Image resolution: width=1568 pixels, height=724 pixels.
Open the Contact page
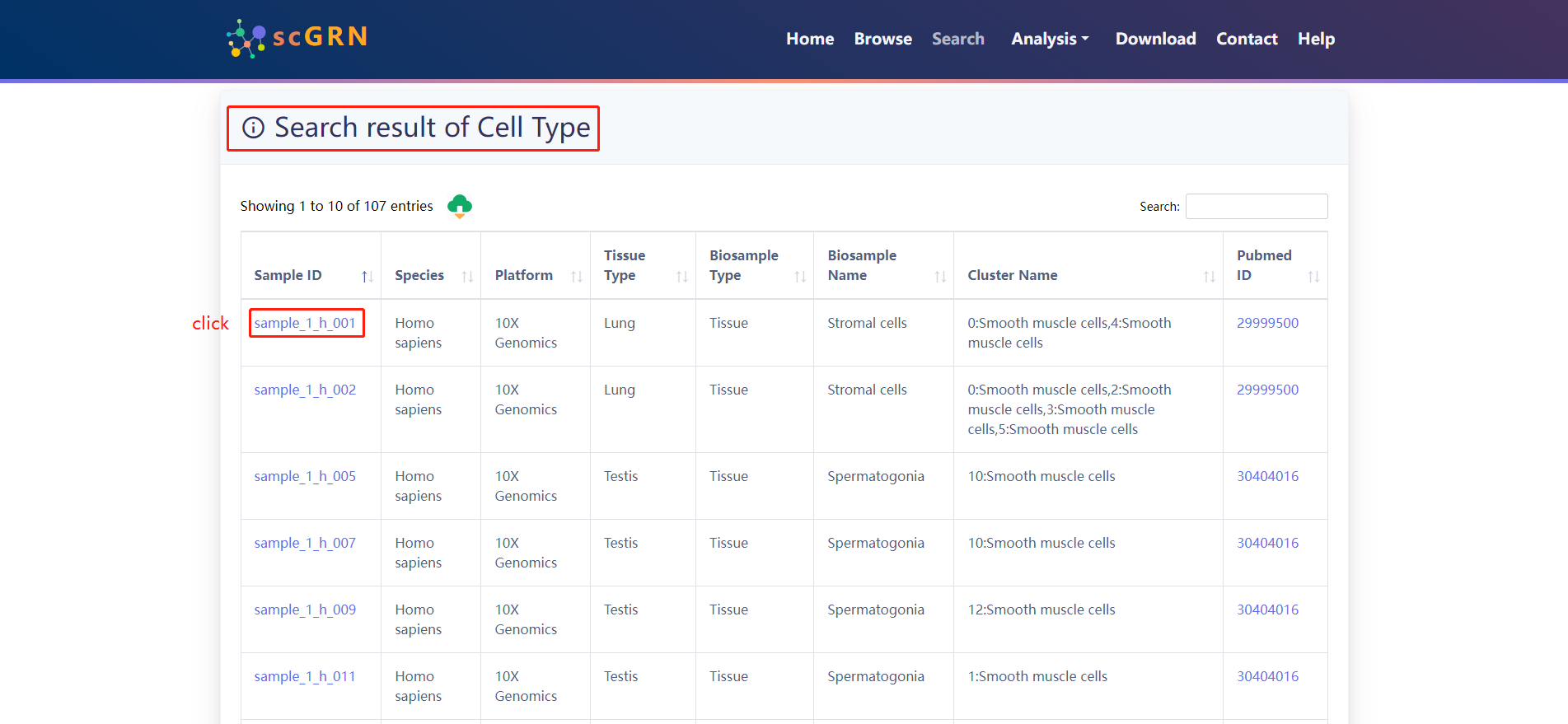point(1247,39)
